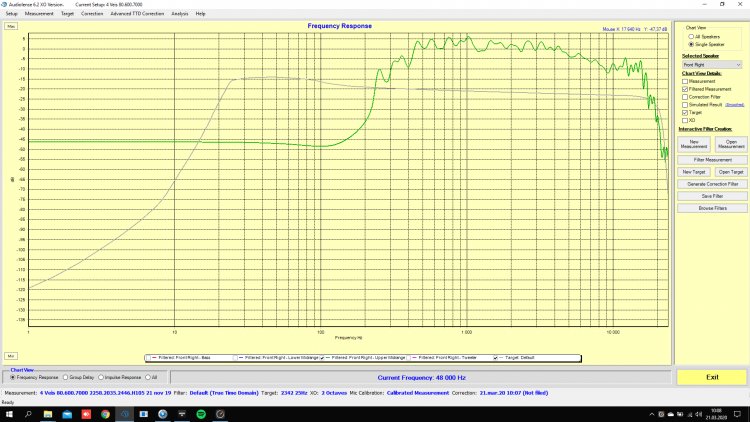Open the Measurement menu

point(39,14)
